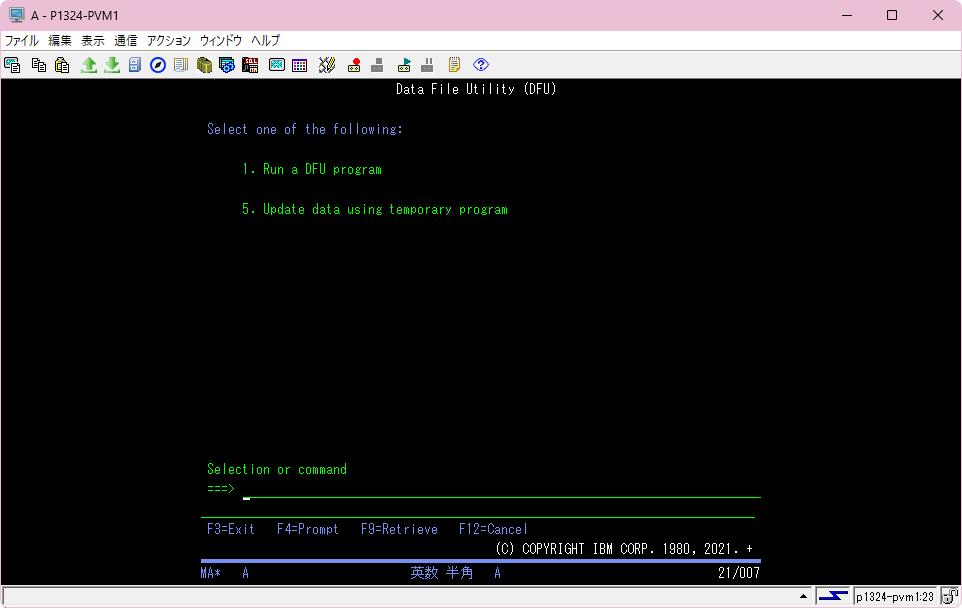Click the 'Data File Utility (DFU)' title
962x608 pixels.
tap(476, 89)
